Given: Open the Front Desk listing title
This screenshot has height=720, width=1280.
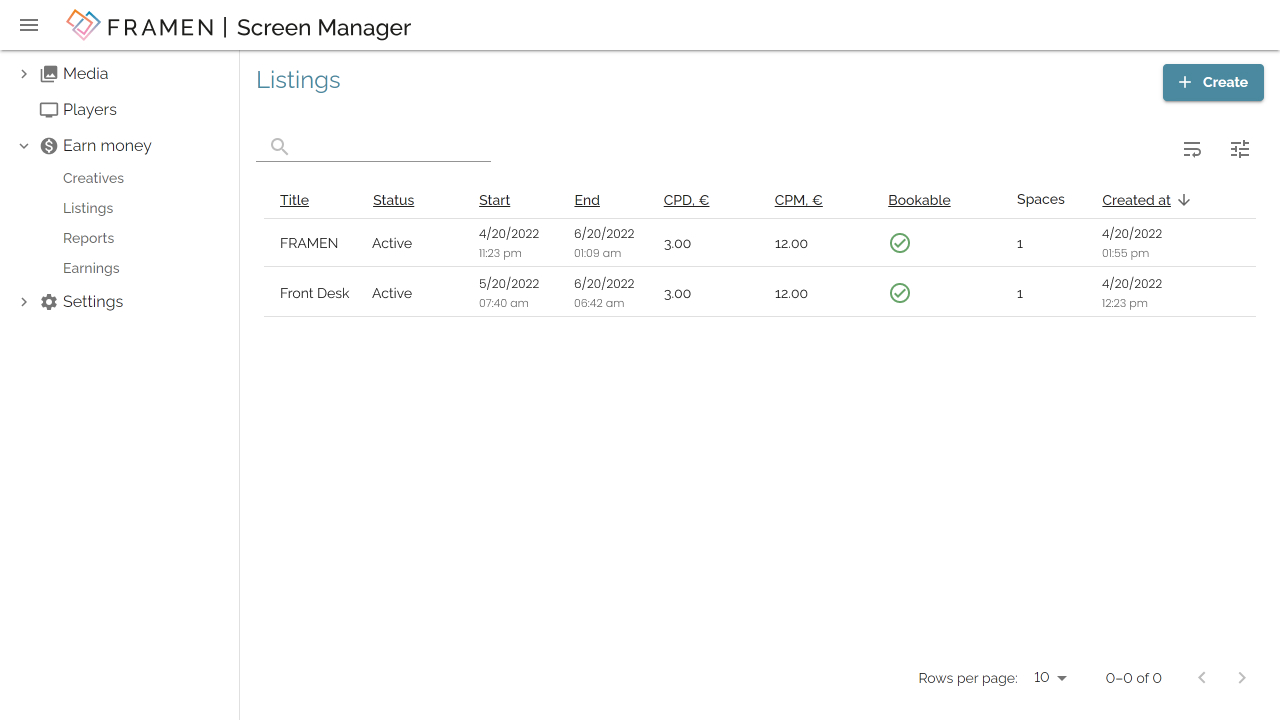Looking at the screenshot, I should click(315, 293).
